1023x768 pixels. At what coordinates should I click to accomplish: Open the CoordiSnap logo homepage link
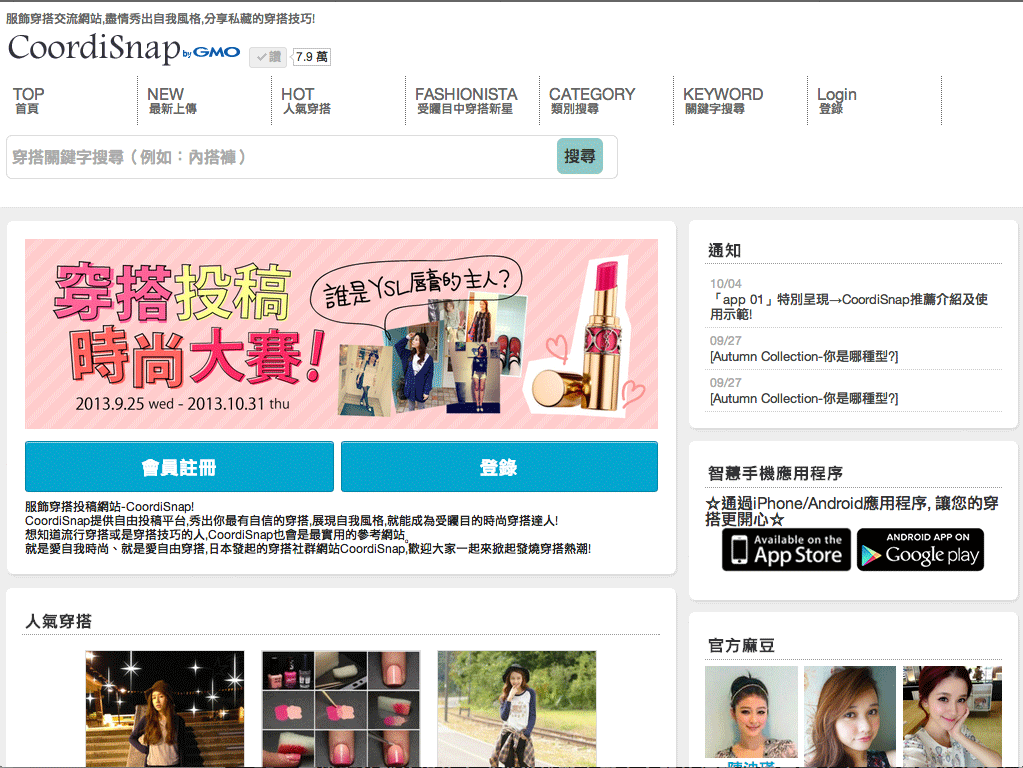click(x=95, y=48)
